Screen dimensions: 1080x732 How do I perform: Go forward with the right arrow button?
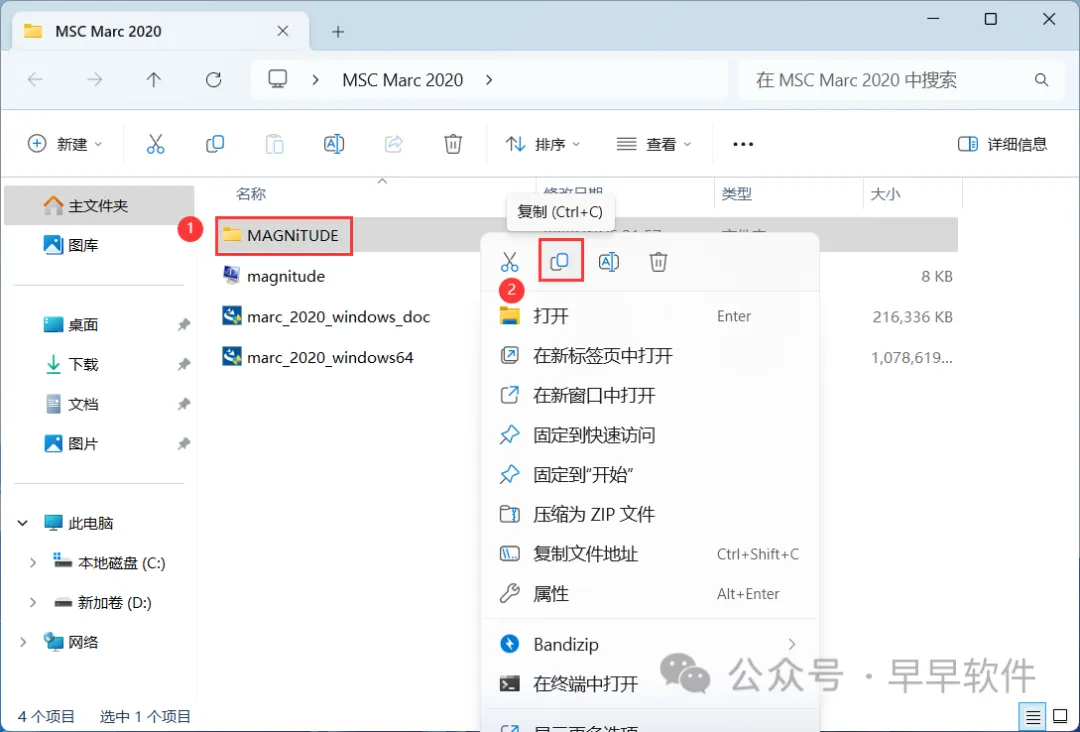point(94,80)
